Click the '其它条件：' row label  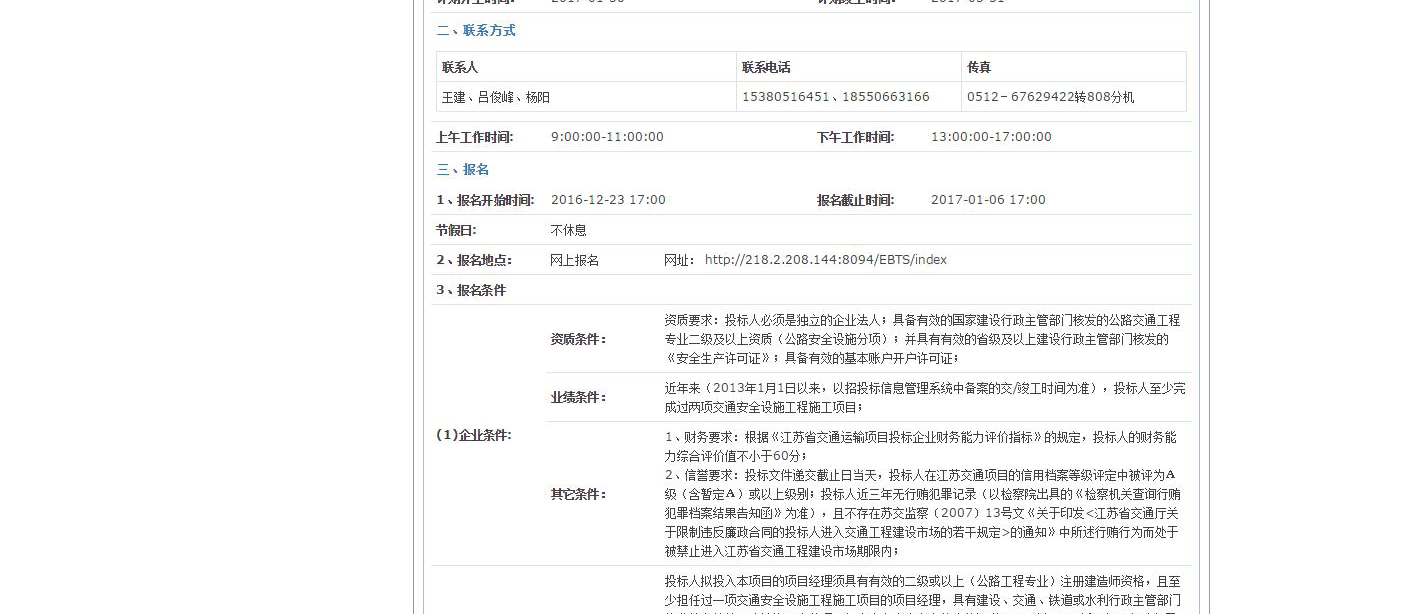point(578,494)
